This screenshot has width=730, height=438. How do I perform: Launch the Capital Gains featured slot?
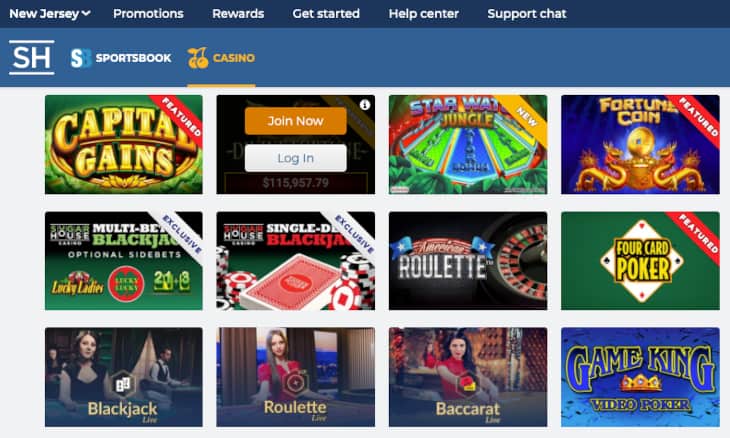click(x=124, y=144)
